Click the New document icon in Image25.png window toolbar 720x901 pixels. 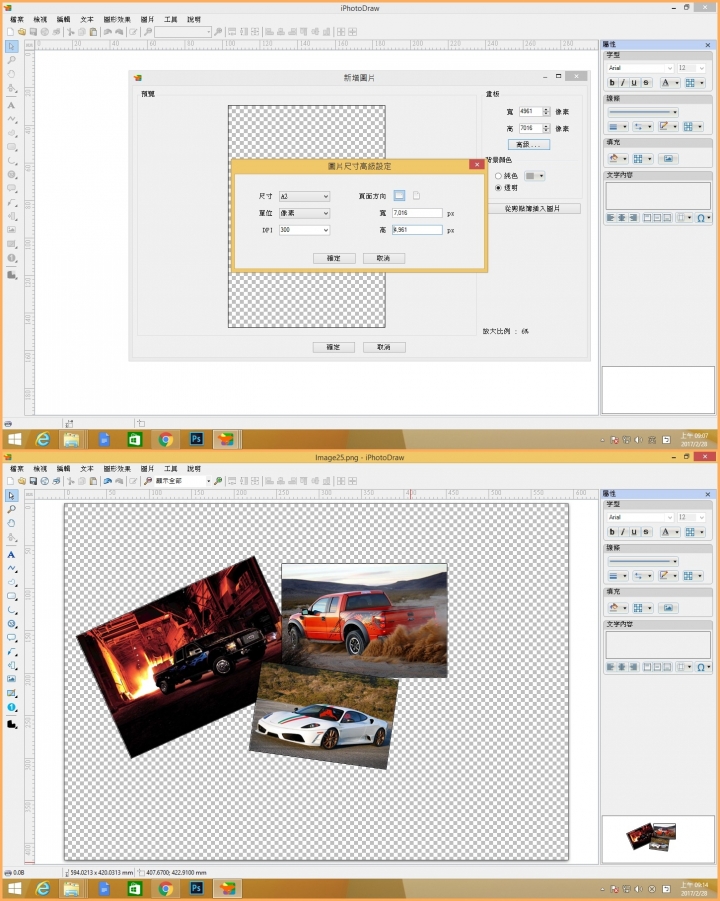(10, 481)
